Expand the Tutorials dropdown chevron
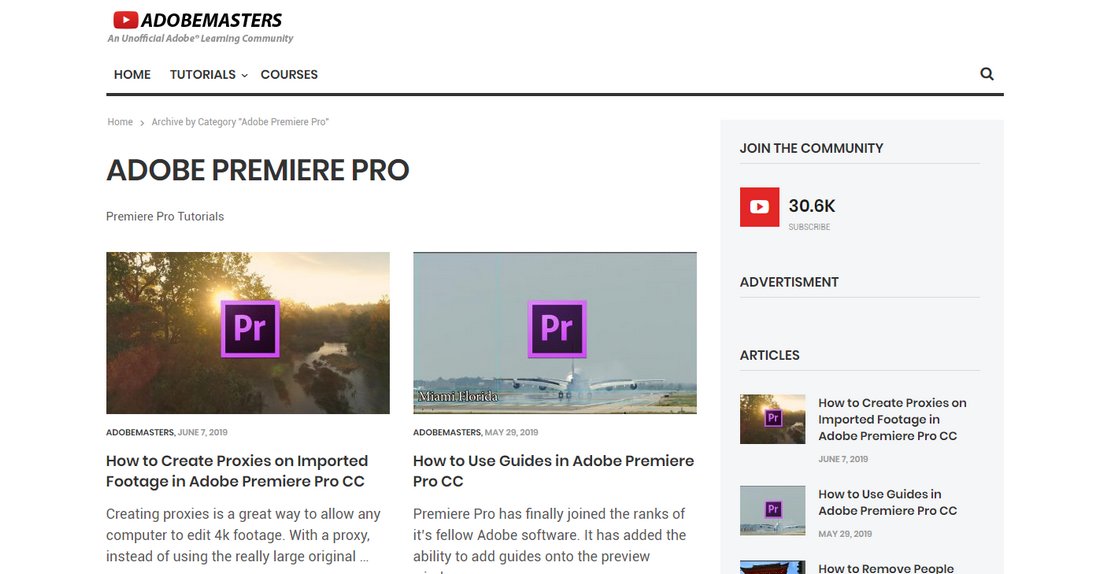1100x574 pixels. point(244,75)
